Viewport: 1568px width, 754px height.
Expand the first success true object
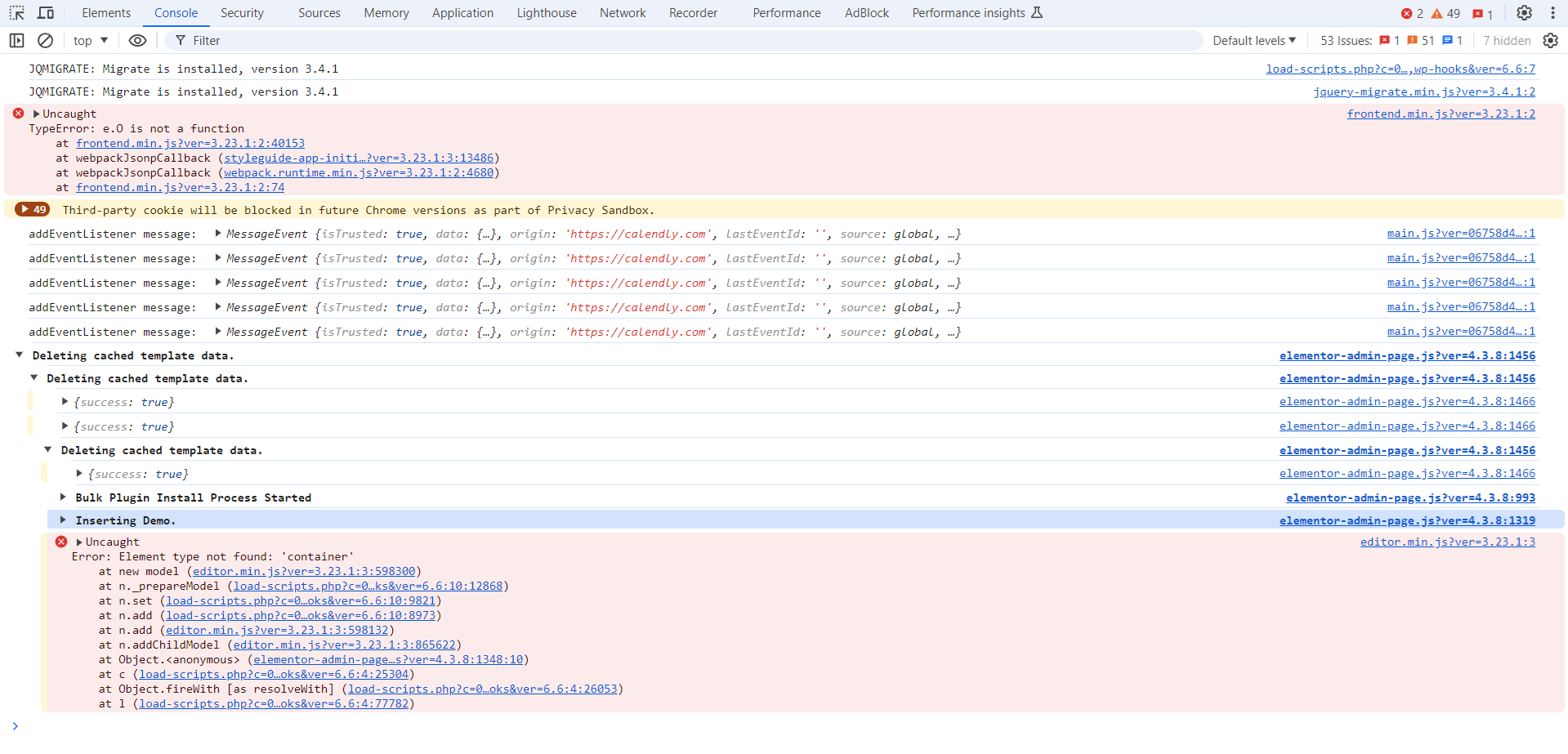(65, 401)
